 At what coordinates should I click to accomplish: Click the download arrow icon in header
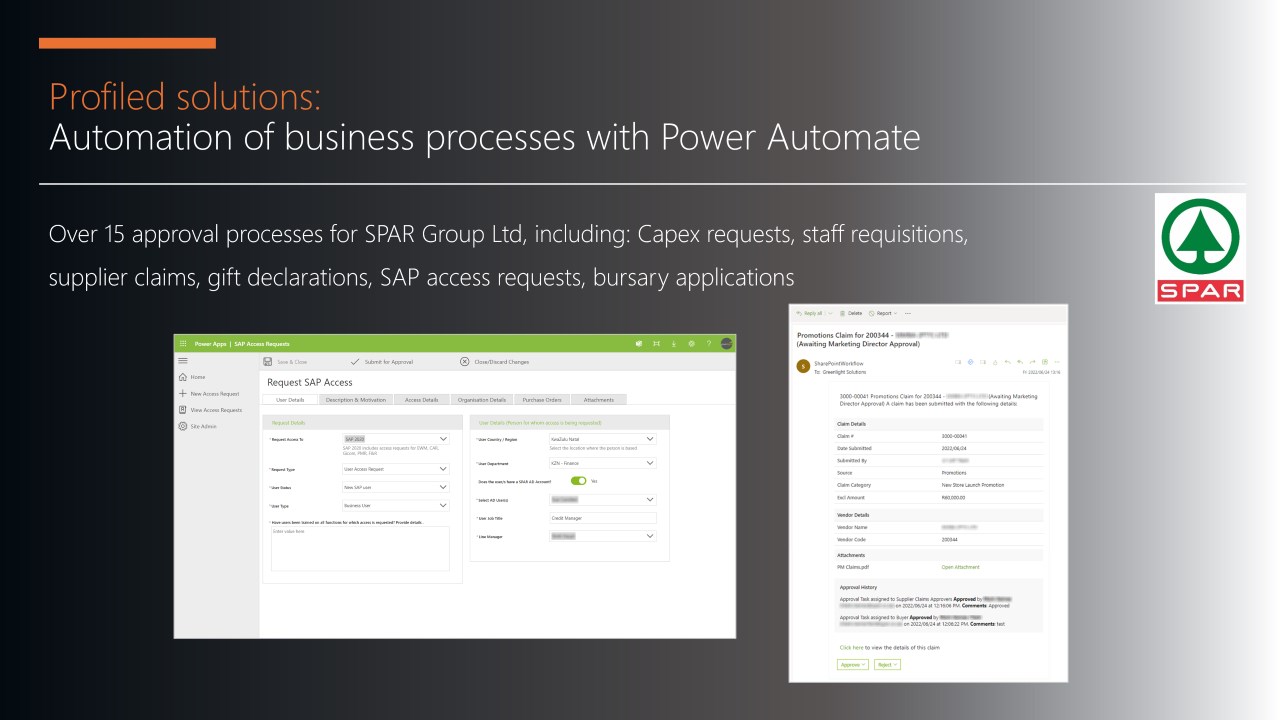click(673, 343)
